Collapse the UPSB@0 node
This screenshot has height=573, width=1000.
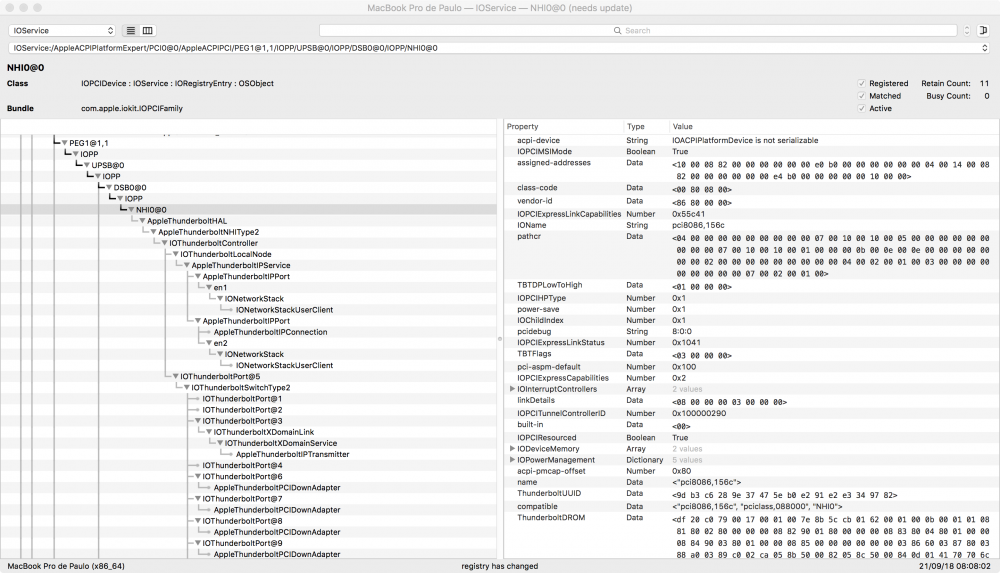[x=87, y=165]
